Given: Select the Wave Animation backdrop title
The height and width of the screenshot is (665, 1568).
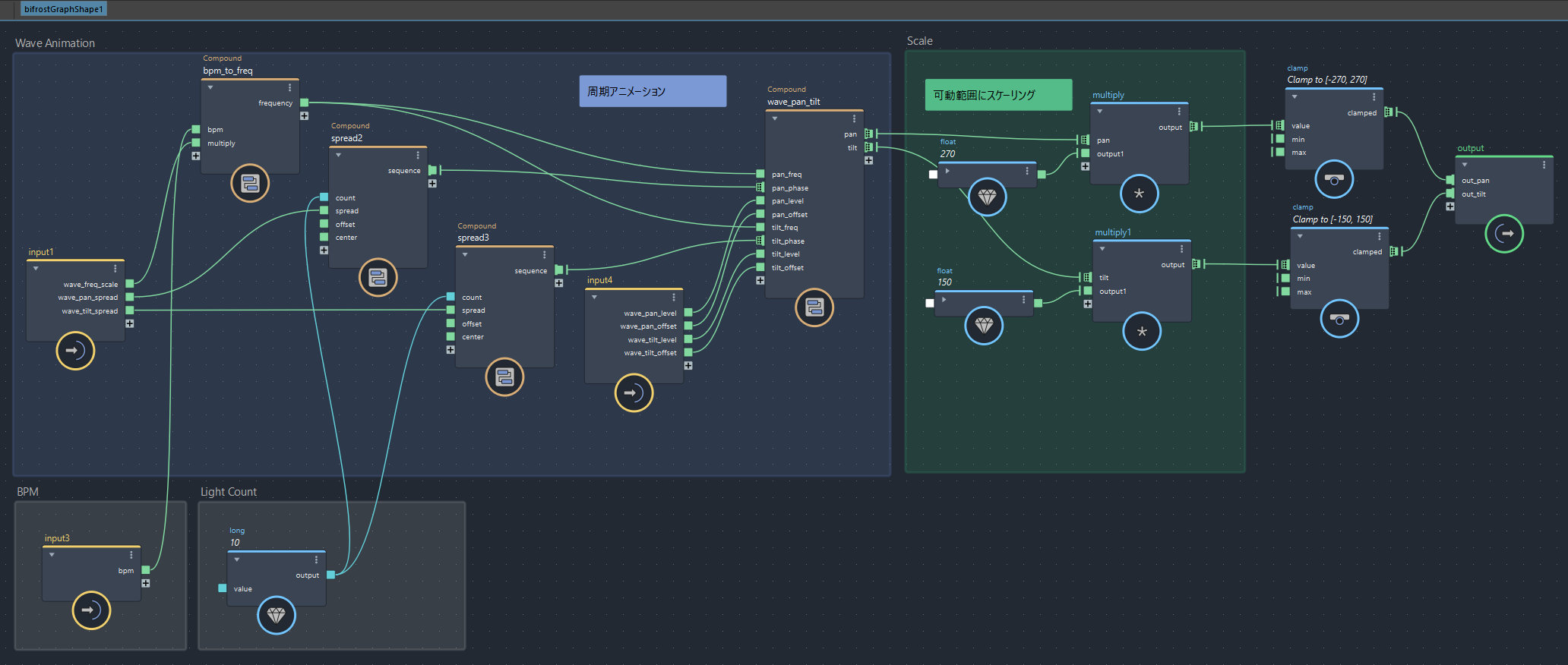Looking at the screenshot, I should [x=55, y=43].
